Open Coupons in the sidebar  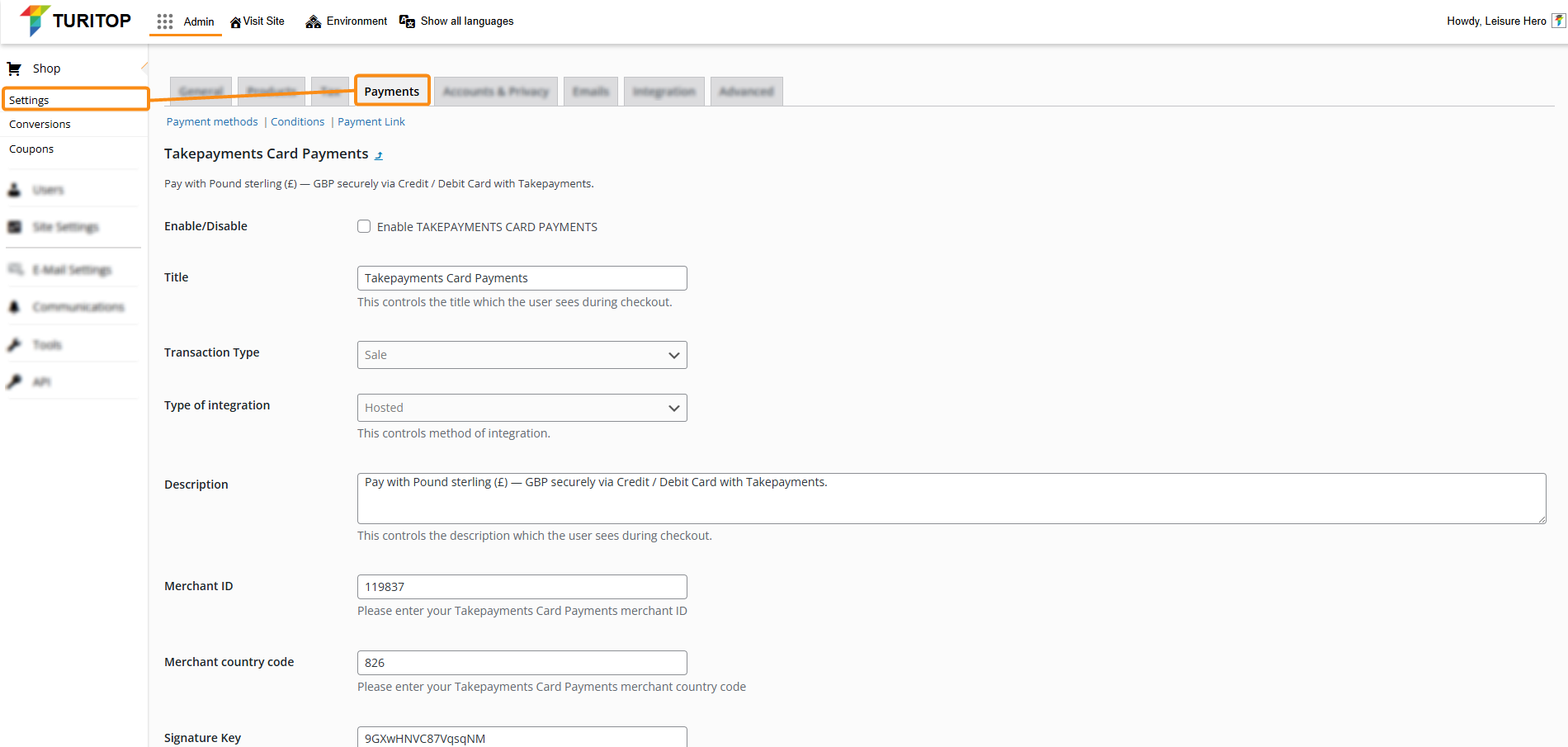pyautogui.click(x=31, y=149)
